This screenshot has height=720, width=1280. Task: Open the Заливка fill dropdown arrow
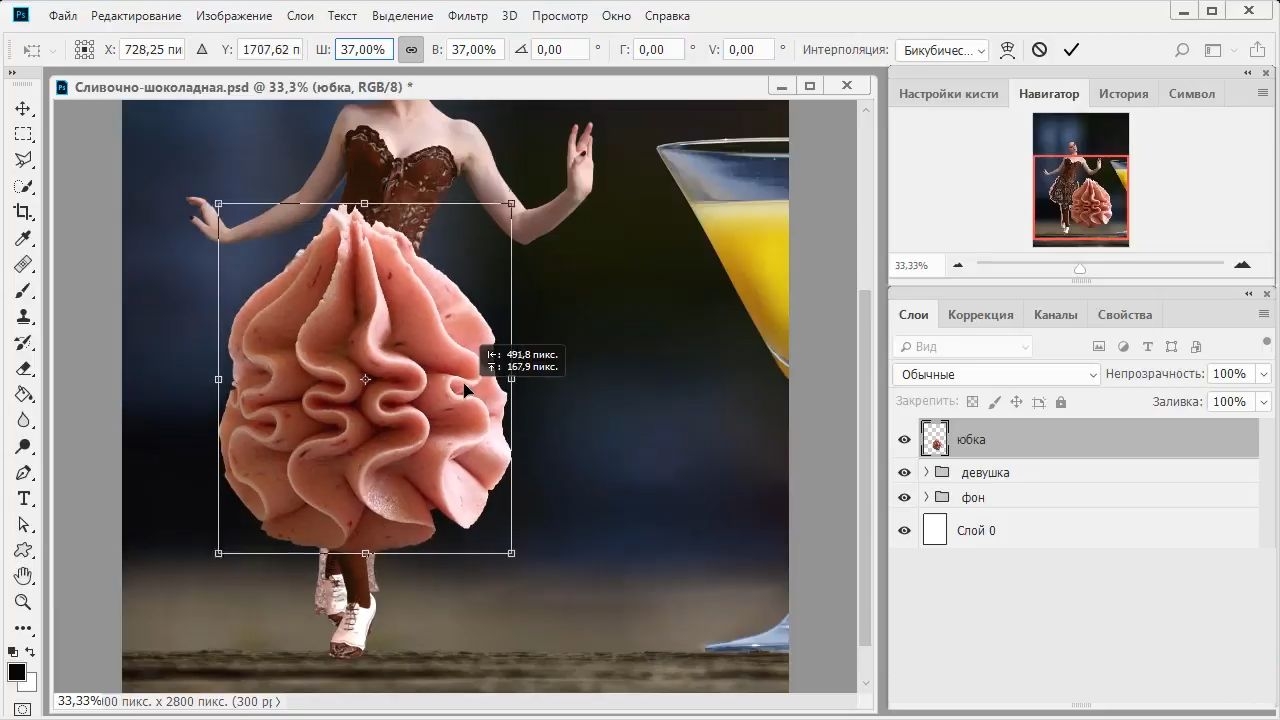1264,402
